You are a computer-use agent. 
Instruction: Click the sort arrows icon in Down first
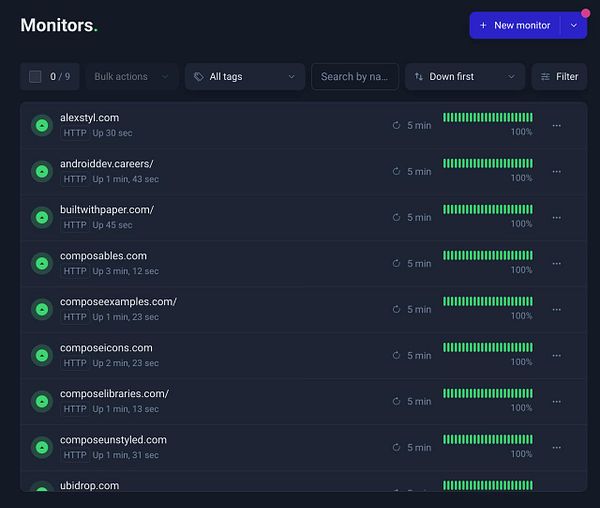click(419, 77)
